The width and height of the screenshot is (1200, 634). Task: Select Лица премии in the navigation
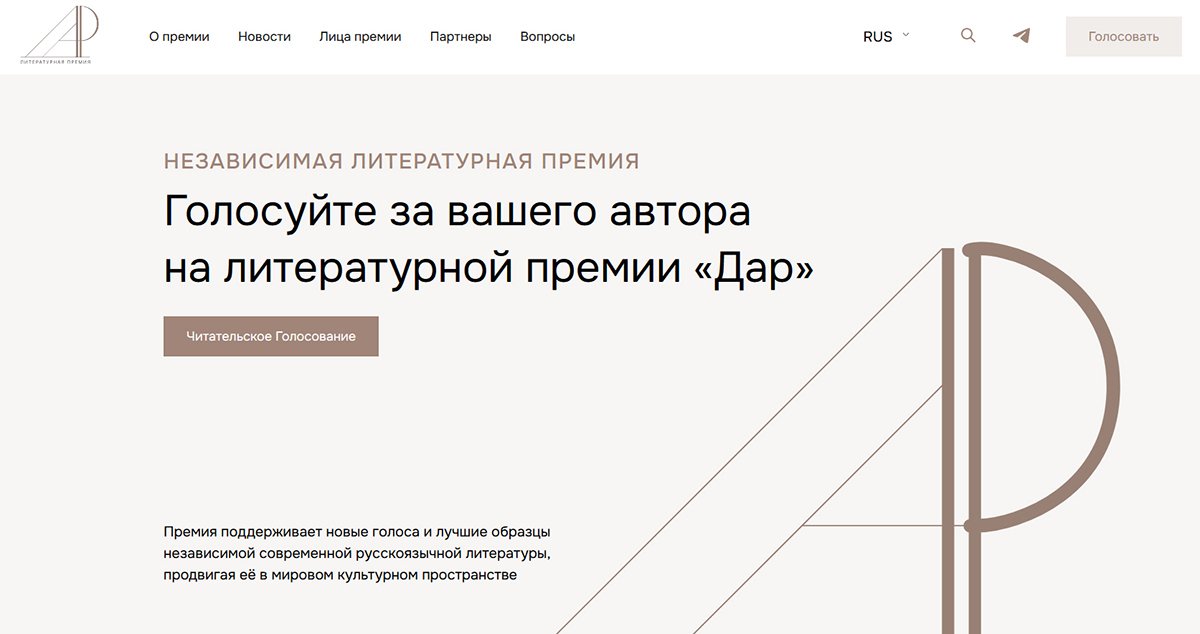[x=358, y=36]
